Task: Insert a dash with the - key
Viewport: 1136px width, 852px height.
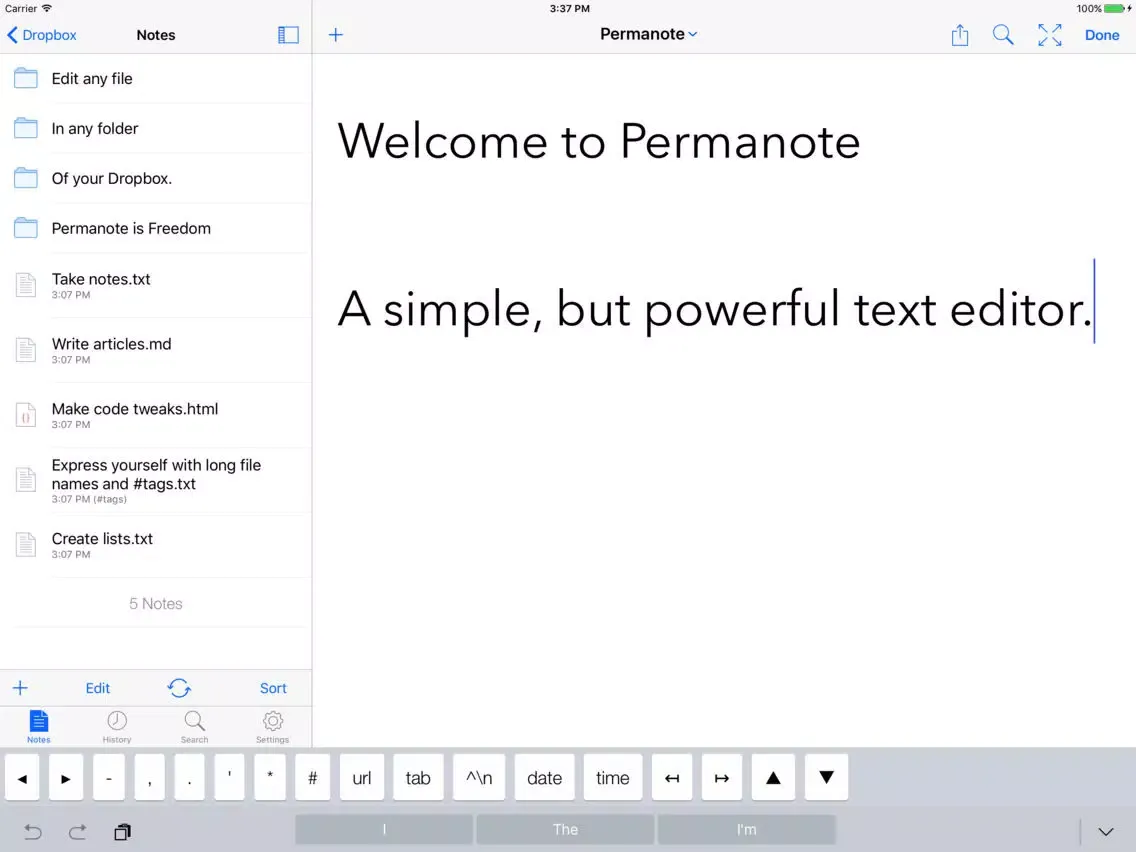Action: tap(109, 777)
